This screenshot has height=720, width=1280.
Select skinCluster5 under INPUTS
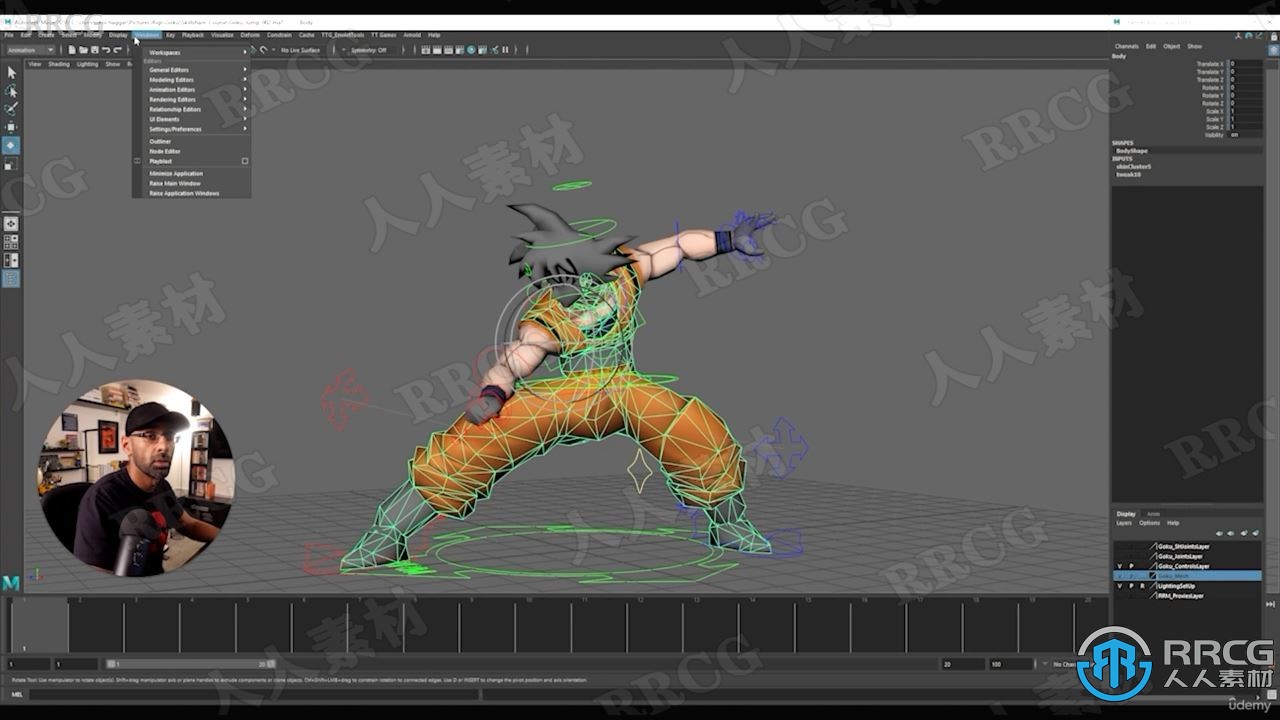(x=1133, y=166)
